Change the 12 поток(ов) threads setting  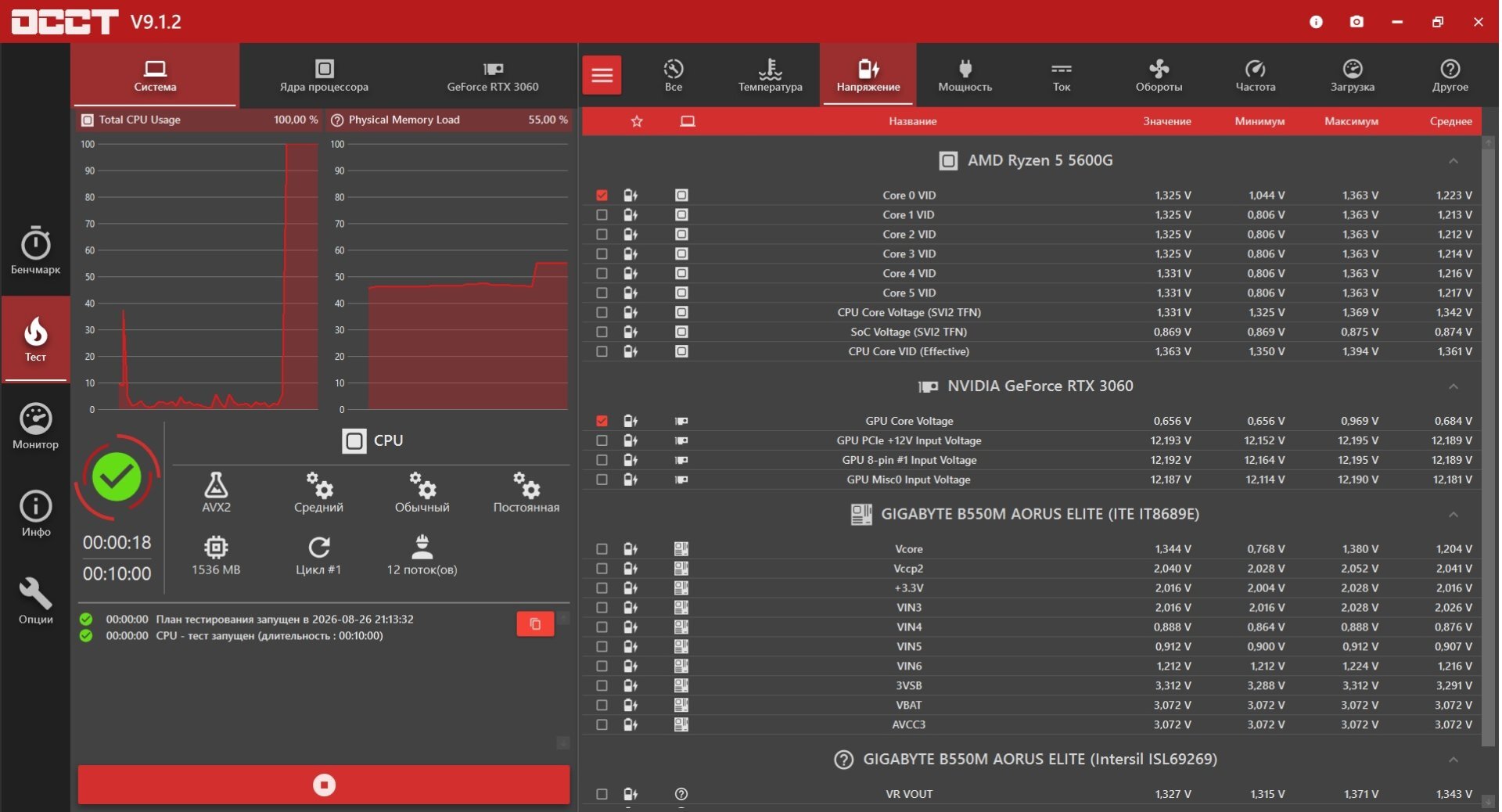[x=422, y=555]
